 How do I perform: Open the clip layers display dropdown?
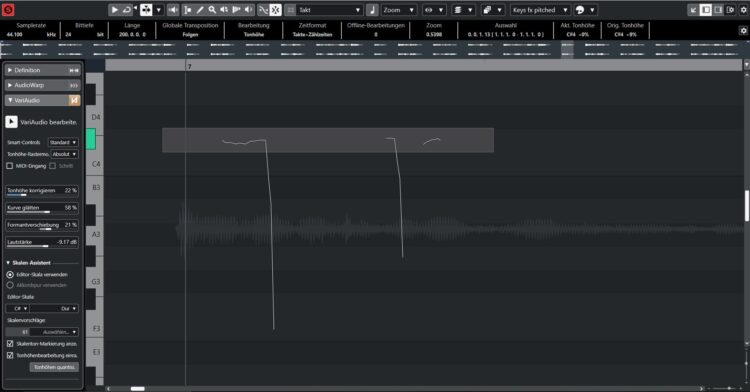click(x=463, y=10)
